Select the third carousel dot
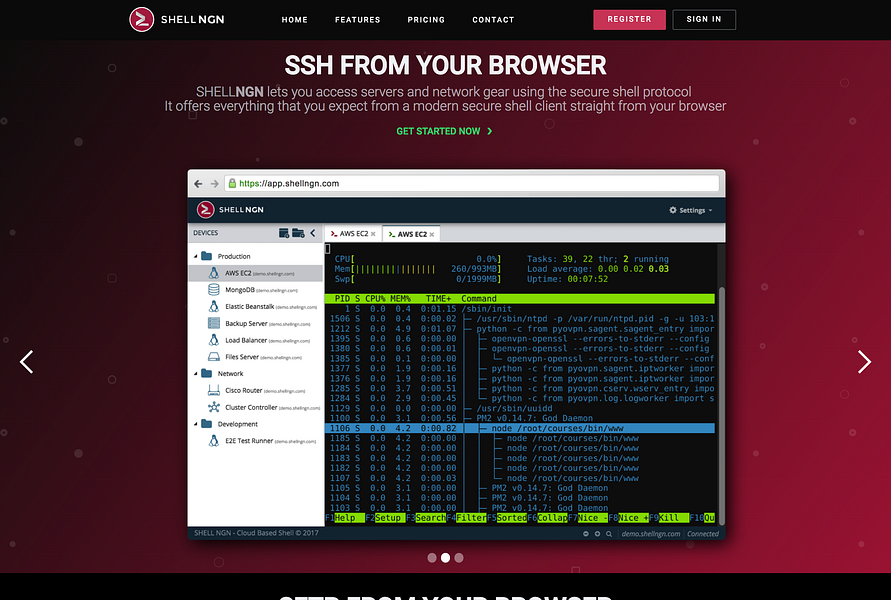The width and height of the screenshot is (891, 600). [x=459, y=558]
